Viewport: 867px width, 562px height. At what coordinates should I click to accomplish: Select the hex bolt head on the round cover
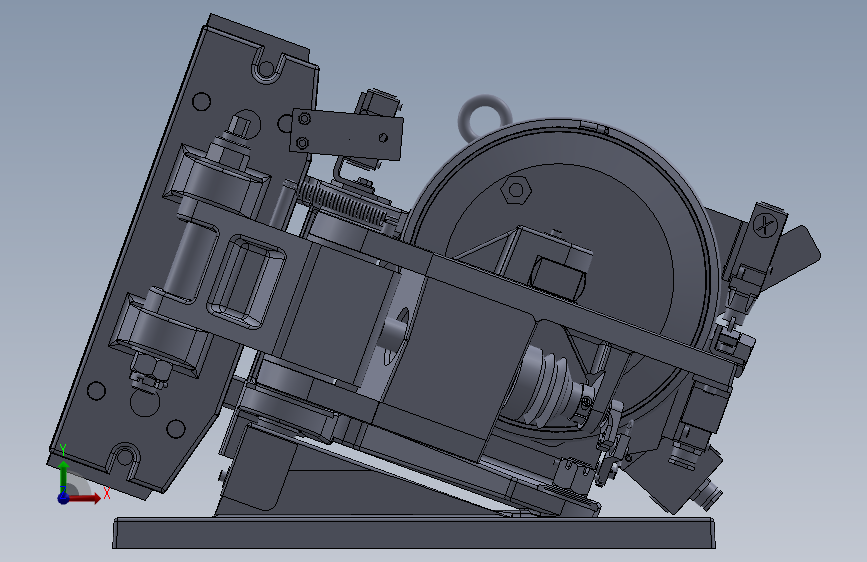pos(515,190)
